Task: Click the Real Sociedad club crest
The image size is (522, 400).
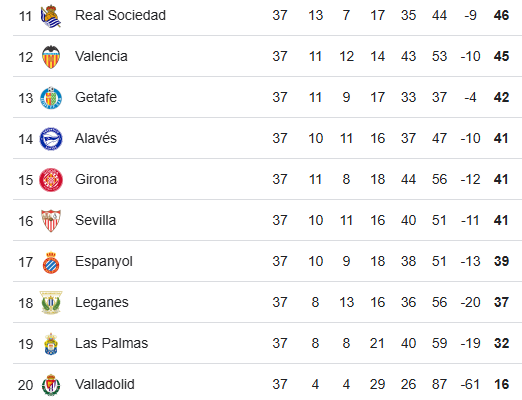Action: click(51, 16)
